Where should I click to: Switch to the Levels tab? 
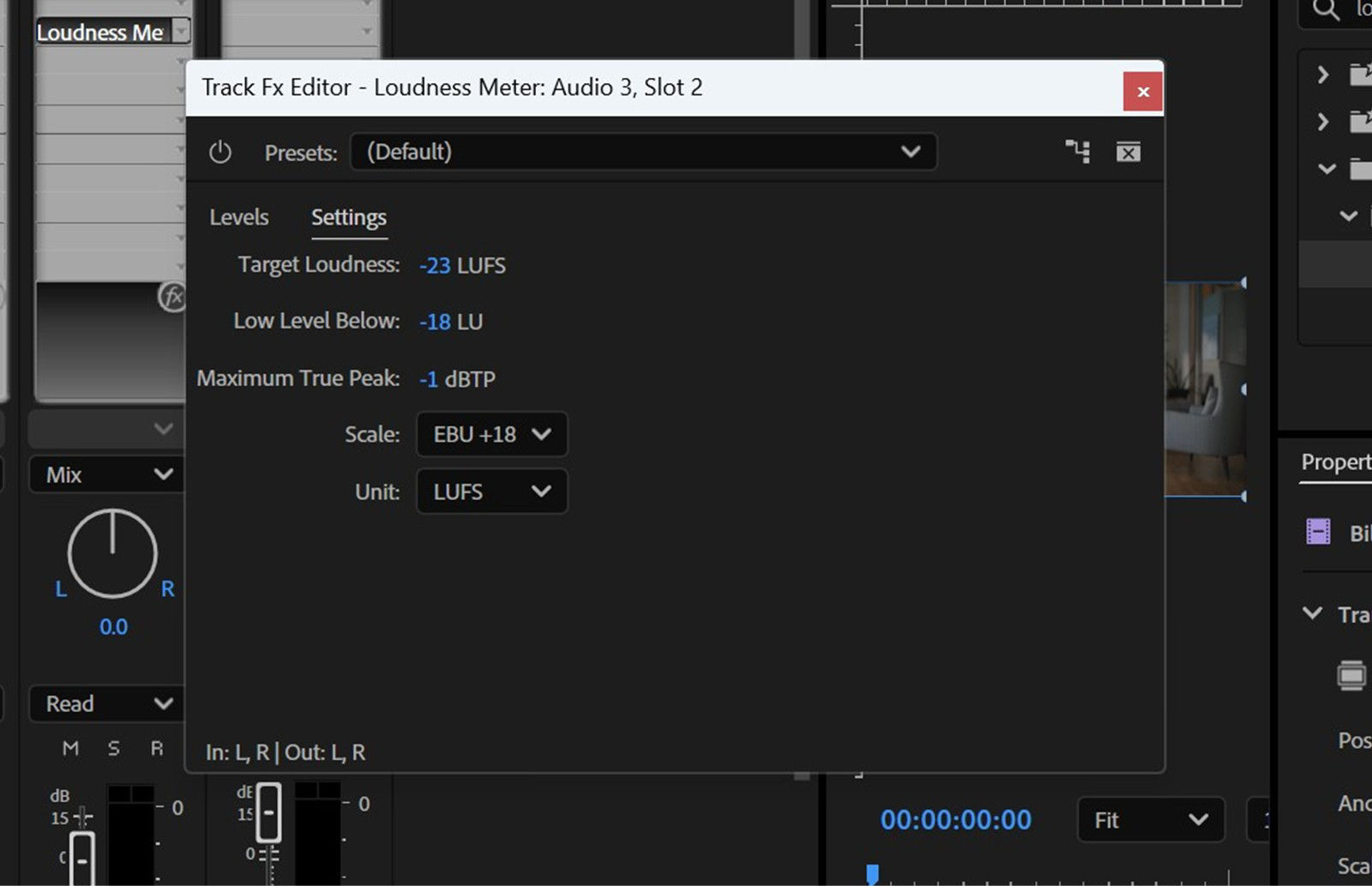pyautogui.click(x=238, y=217)
